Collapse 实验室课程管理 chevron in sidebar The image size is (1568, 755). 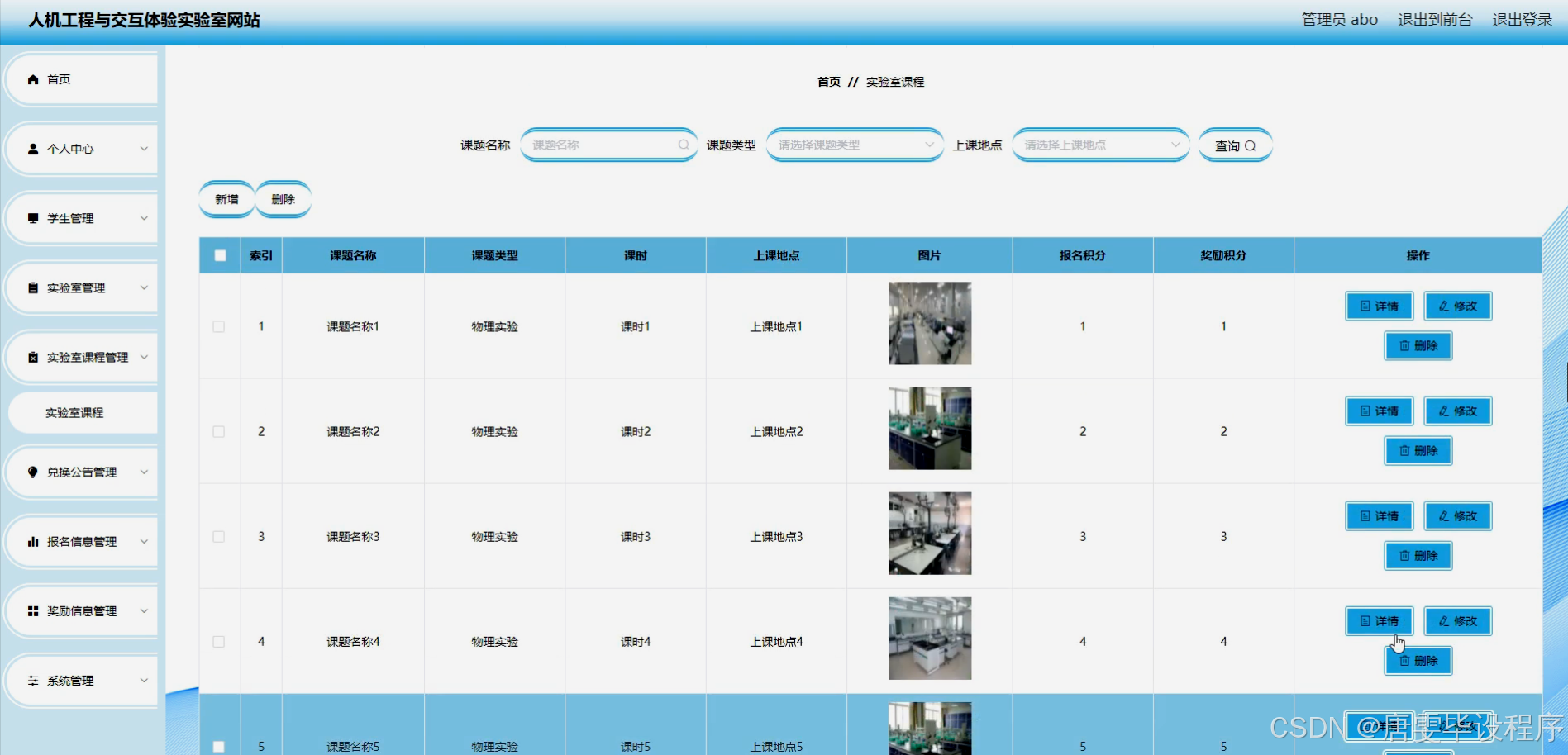(144, 357)
